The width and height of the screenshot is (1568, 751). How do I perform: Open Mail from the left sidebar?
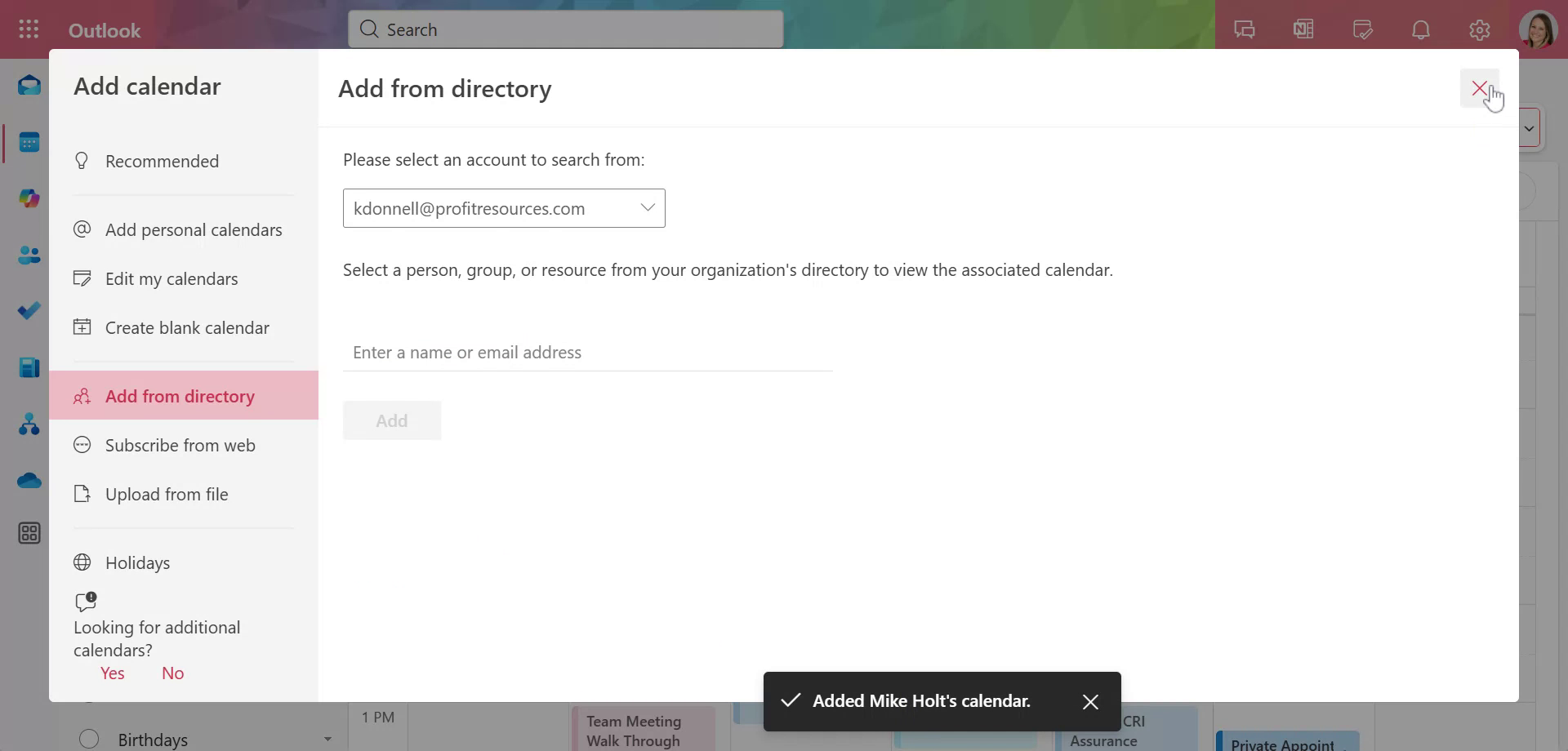point(29,85)
